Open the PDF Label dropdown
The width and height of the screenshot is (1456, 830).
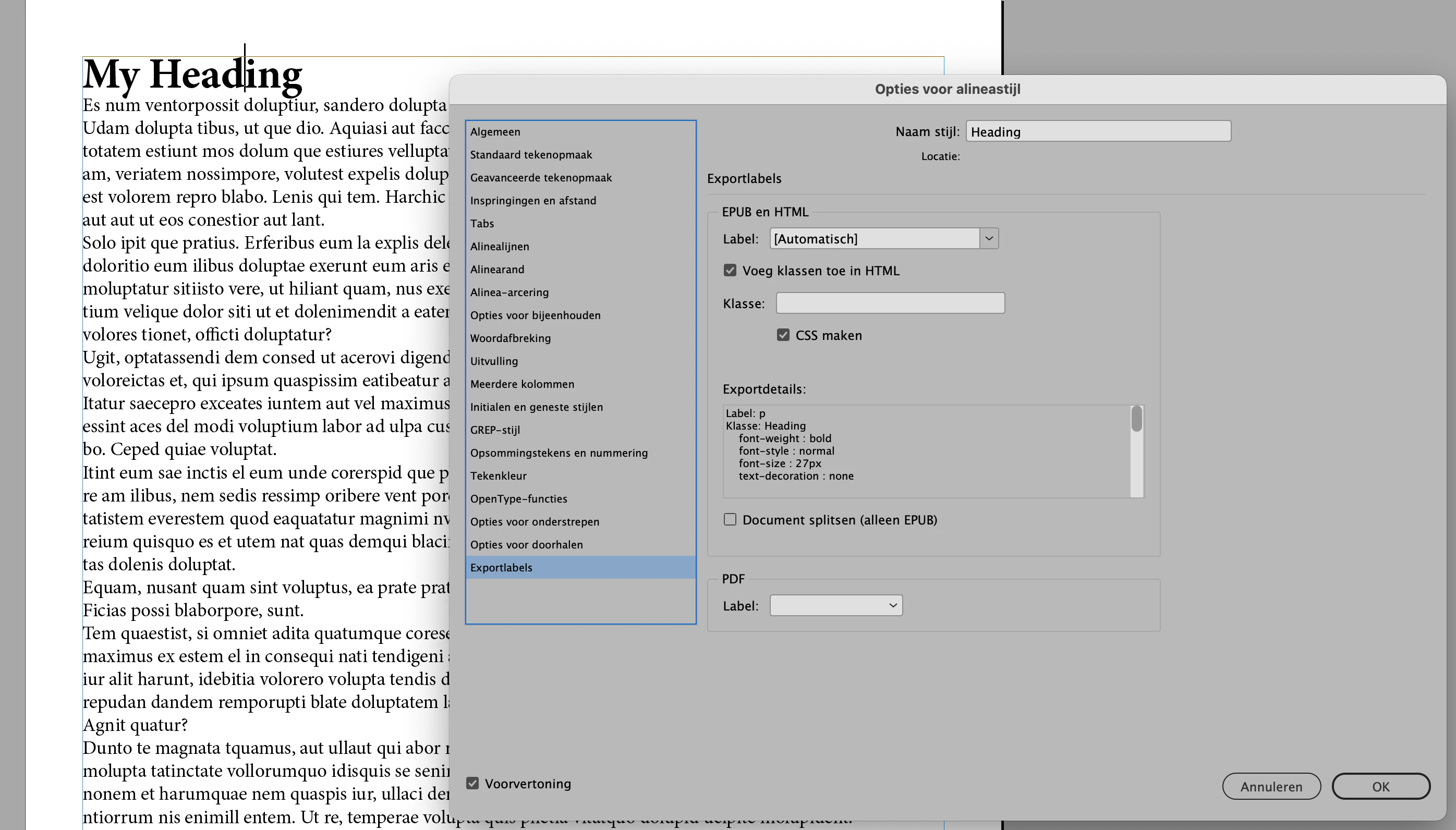point(836,605)
